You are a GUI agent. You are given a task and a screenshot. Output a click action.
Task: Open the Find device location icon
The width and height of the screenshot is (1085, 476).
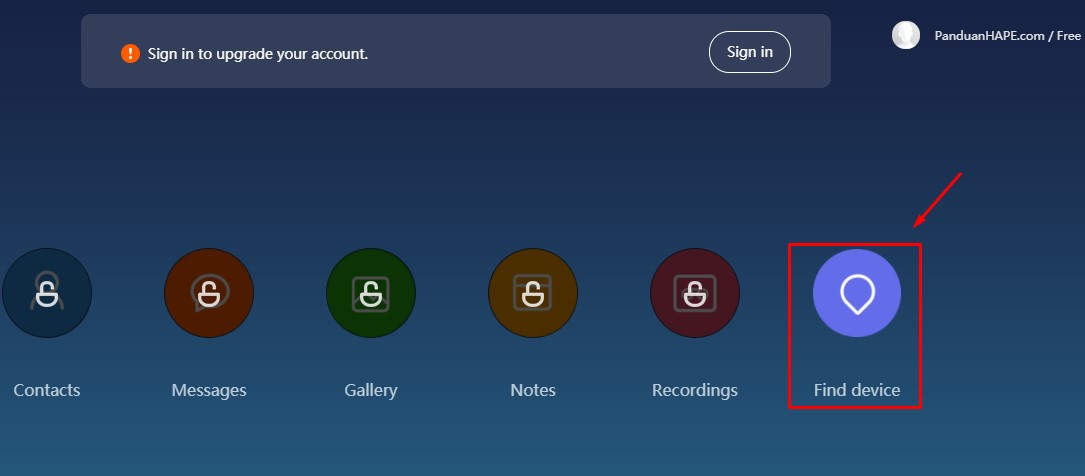tap(857, 293)
